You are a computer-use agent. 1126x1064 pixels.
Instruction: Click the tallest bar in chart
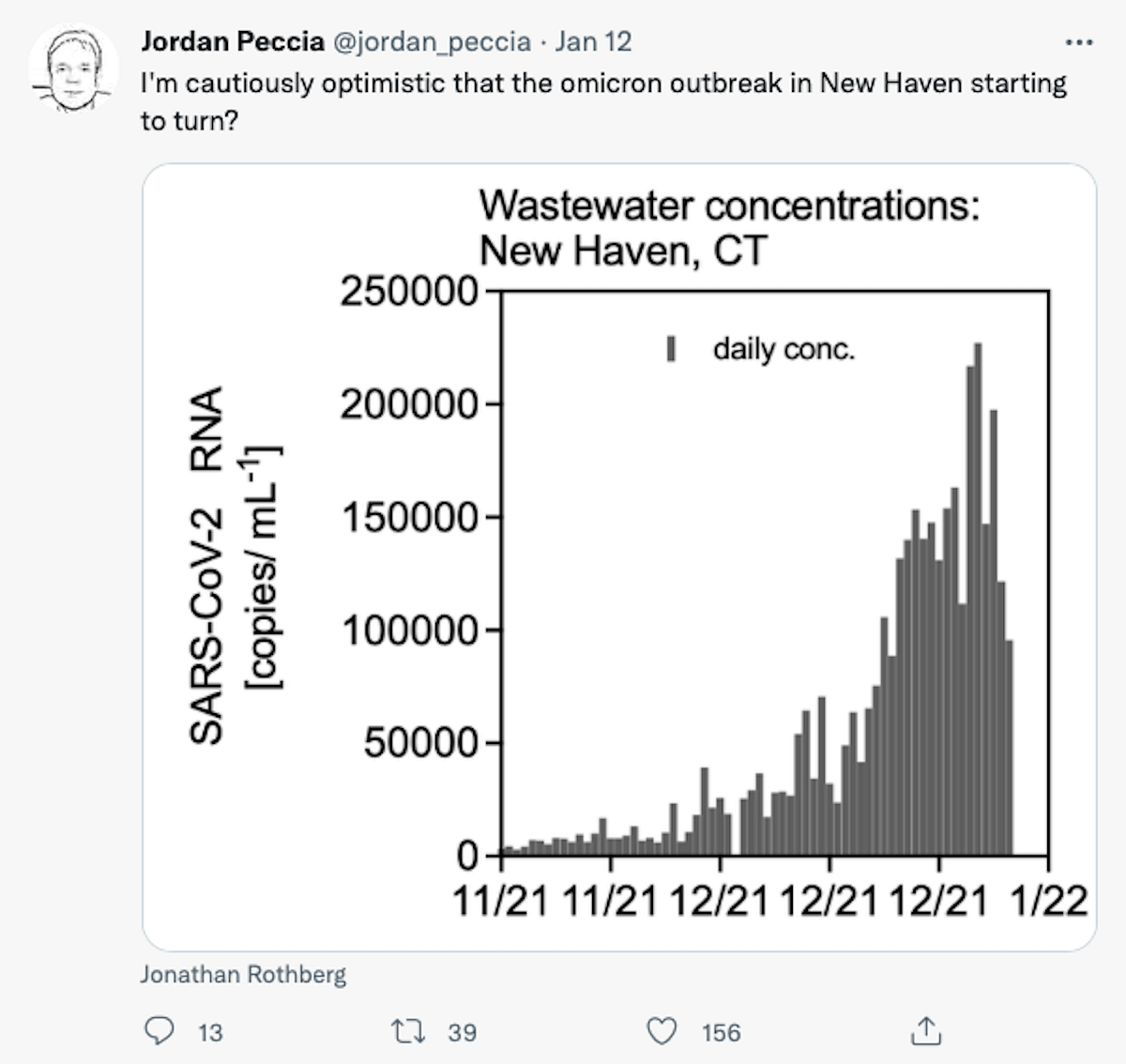click(x=978, y=599)
